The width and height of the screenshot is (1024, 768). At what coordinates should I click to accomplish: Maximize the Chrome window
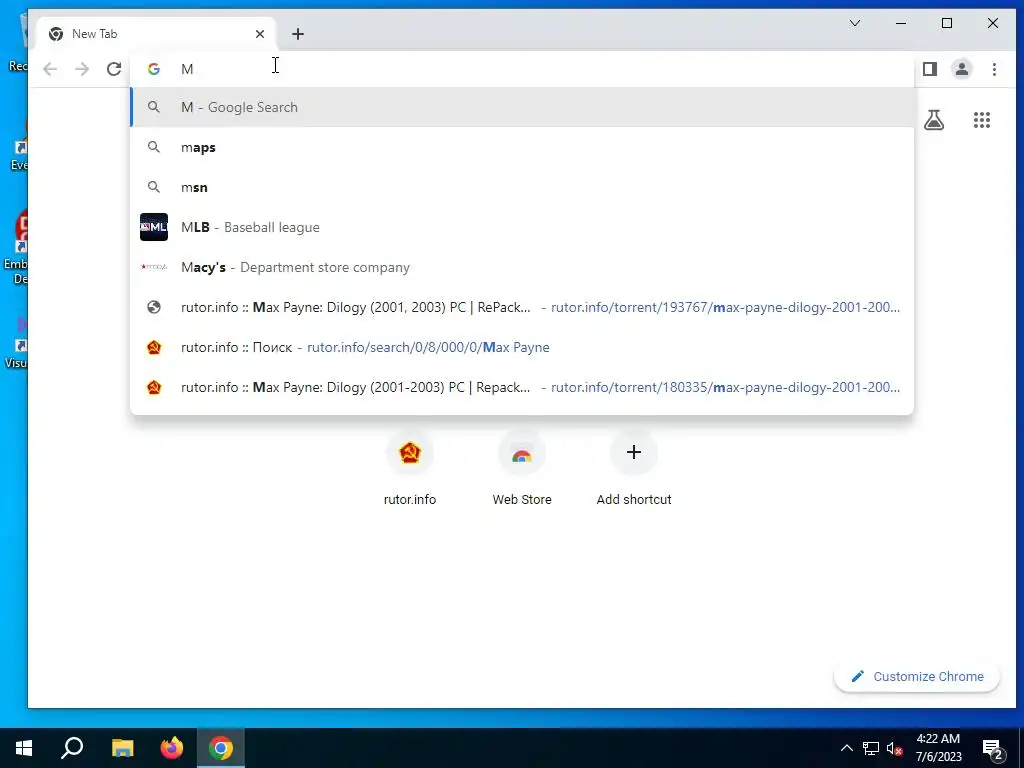[947, 24]
